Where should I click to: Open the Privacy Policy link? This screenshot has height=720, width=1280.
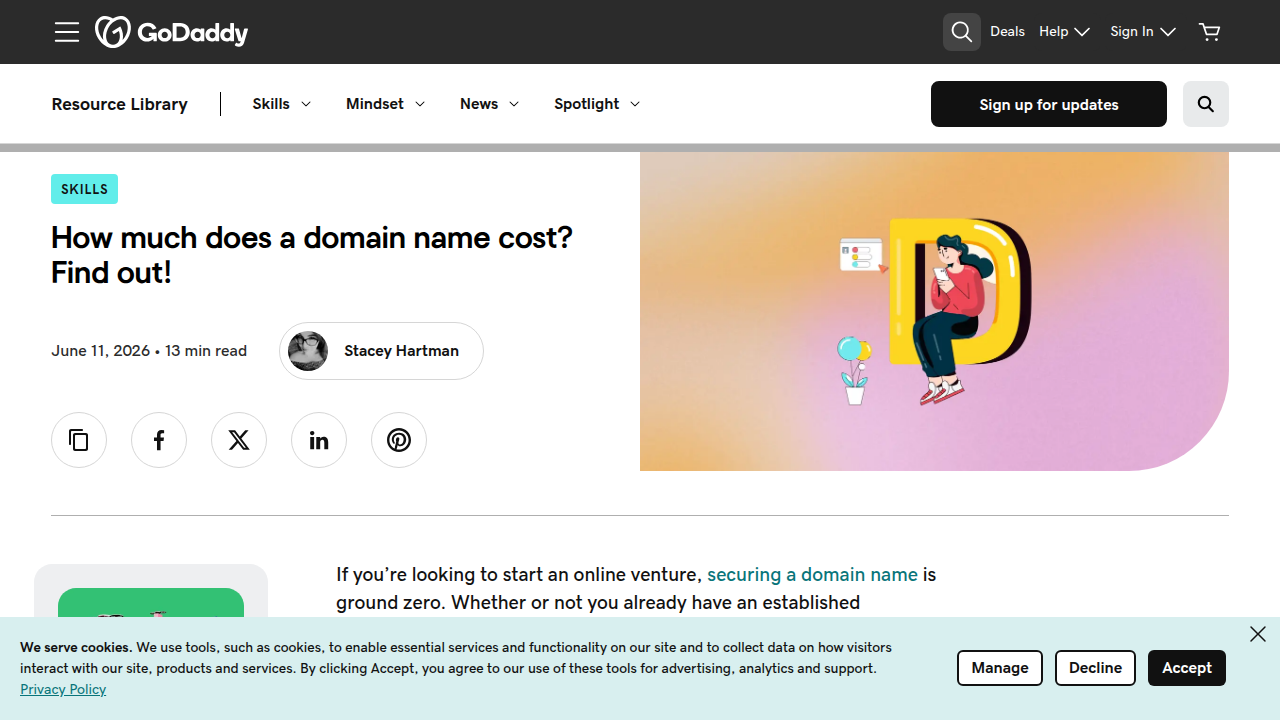click(63, 690)
